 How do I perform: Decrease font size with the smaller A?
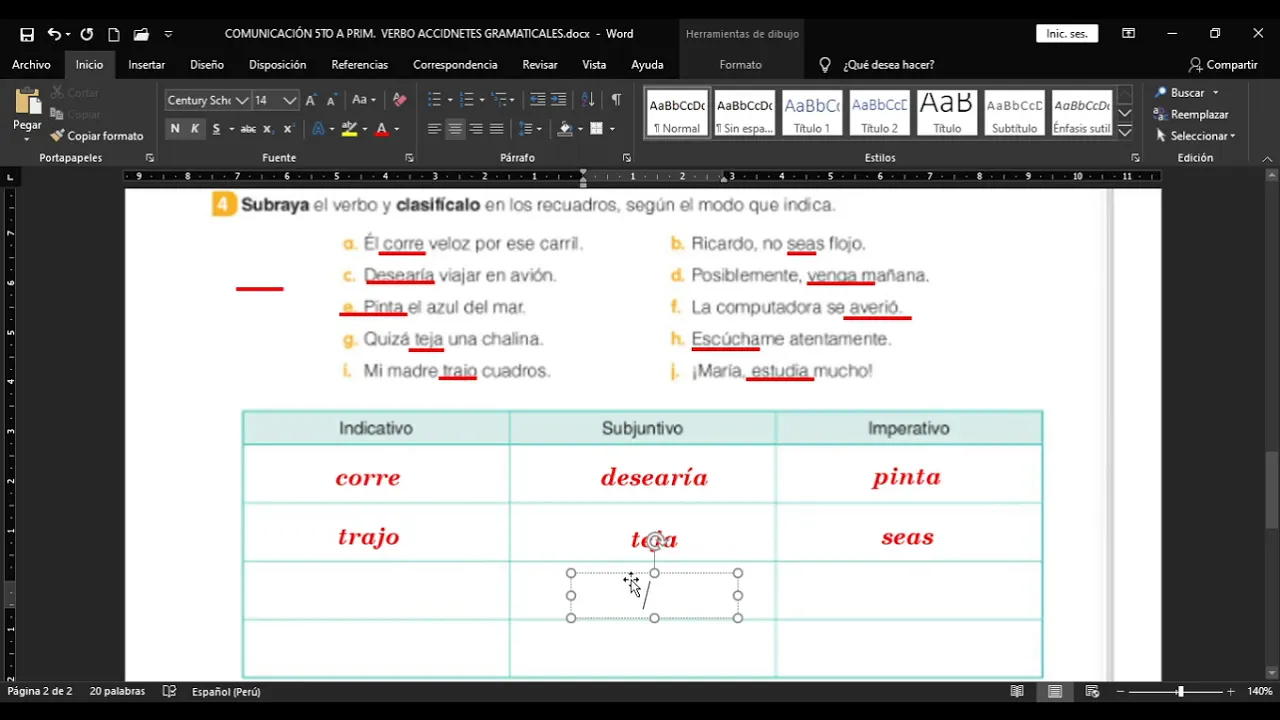(x=331, y=100)
